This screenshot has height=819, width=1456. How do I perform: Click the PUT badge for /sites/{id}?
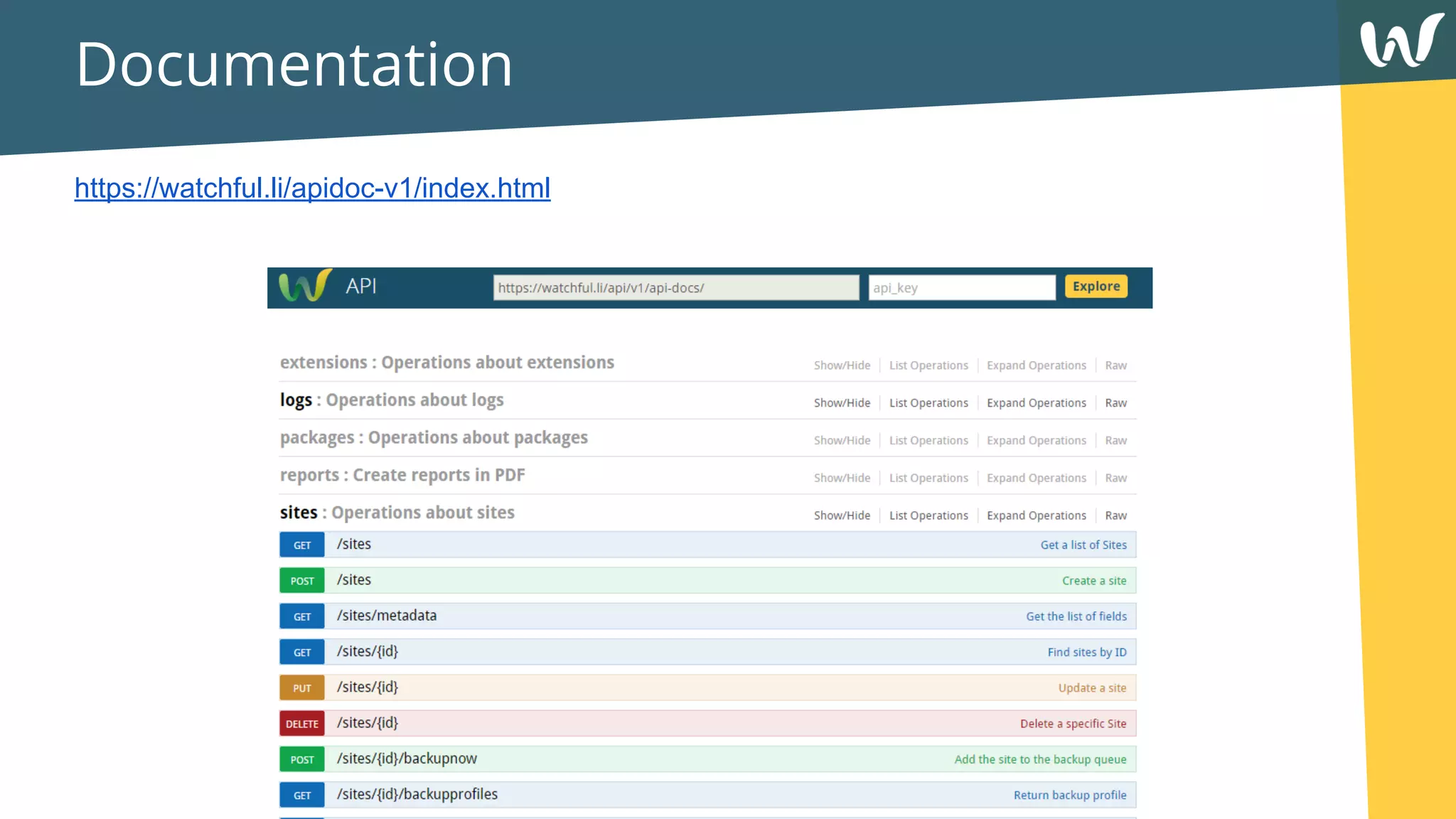click(302, 688)
